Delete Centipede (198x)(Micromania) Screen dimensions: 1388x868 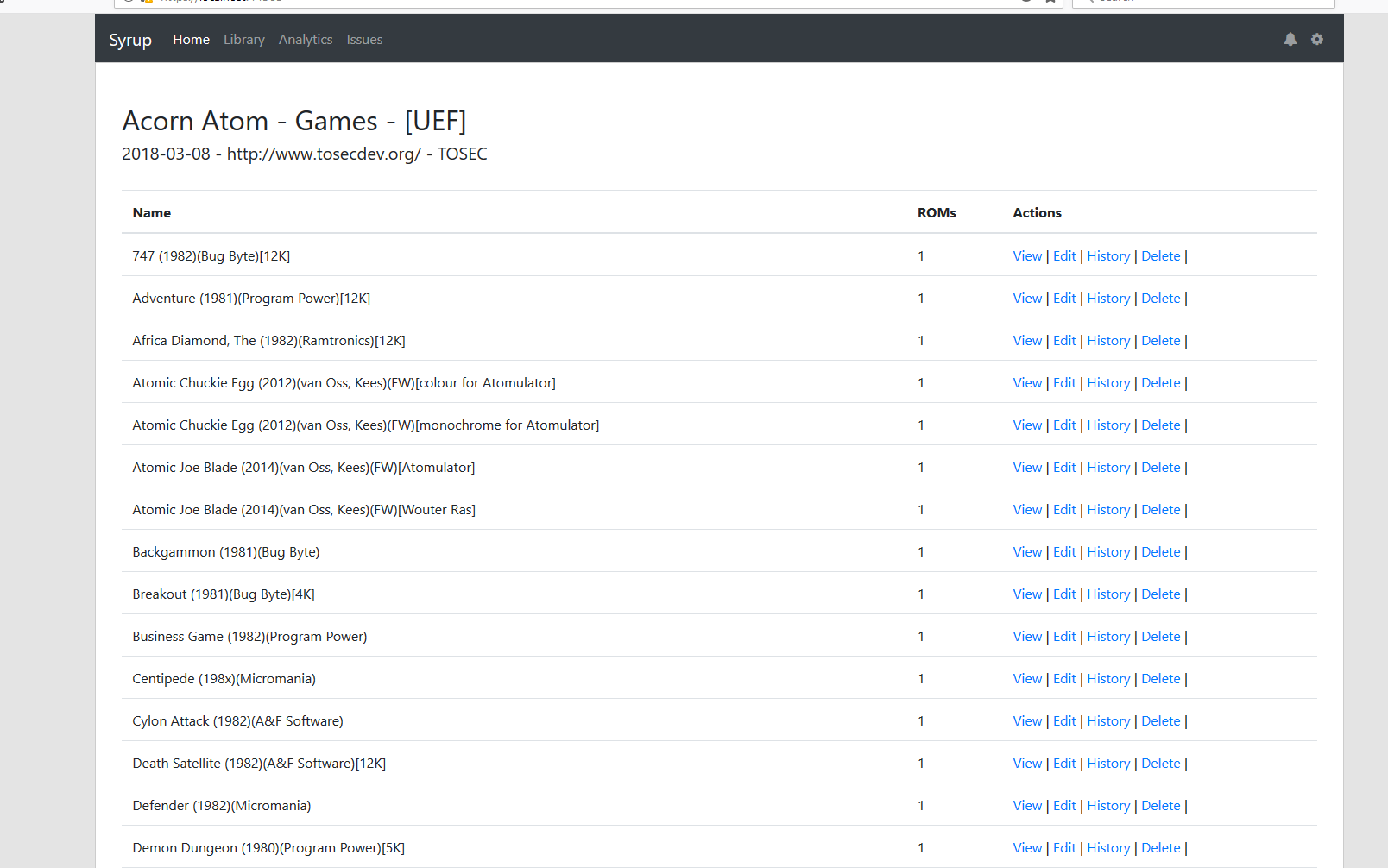[x=1160, y=679]
